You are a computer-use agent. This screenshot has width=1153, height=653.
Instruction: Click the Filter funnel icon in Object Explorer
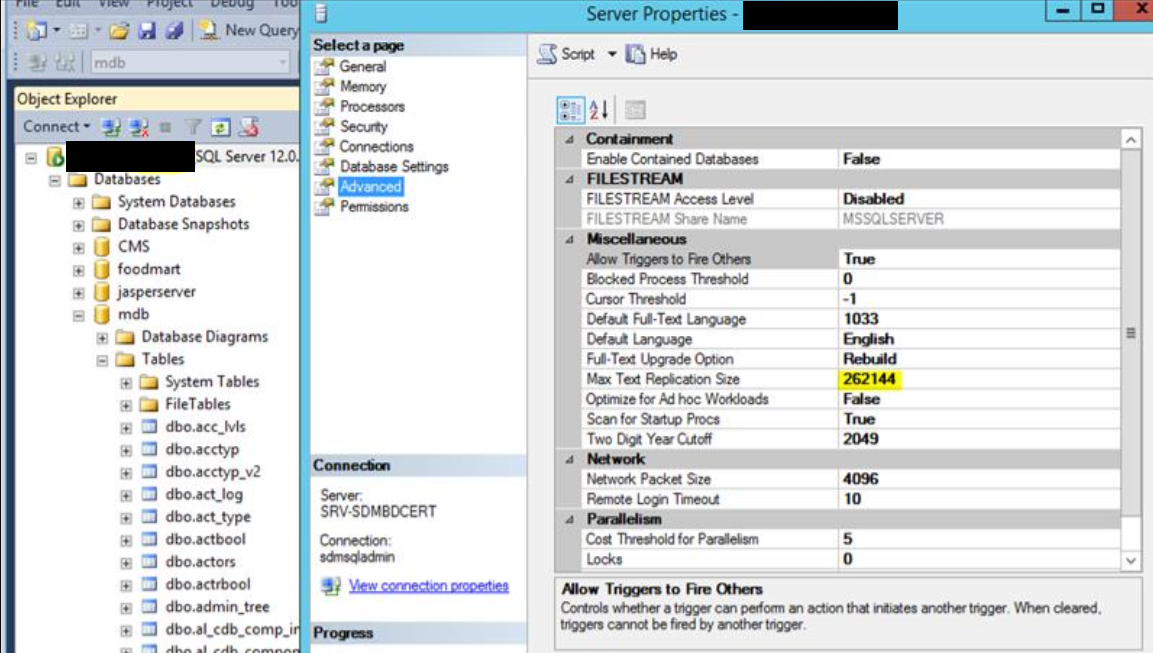coord(194,127)
